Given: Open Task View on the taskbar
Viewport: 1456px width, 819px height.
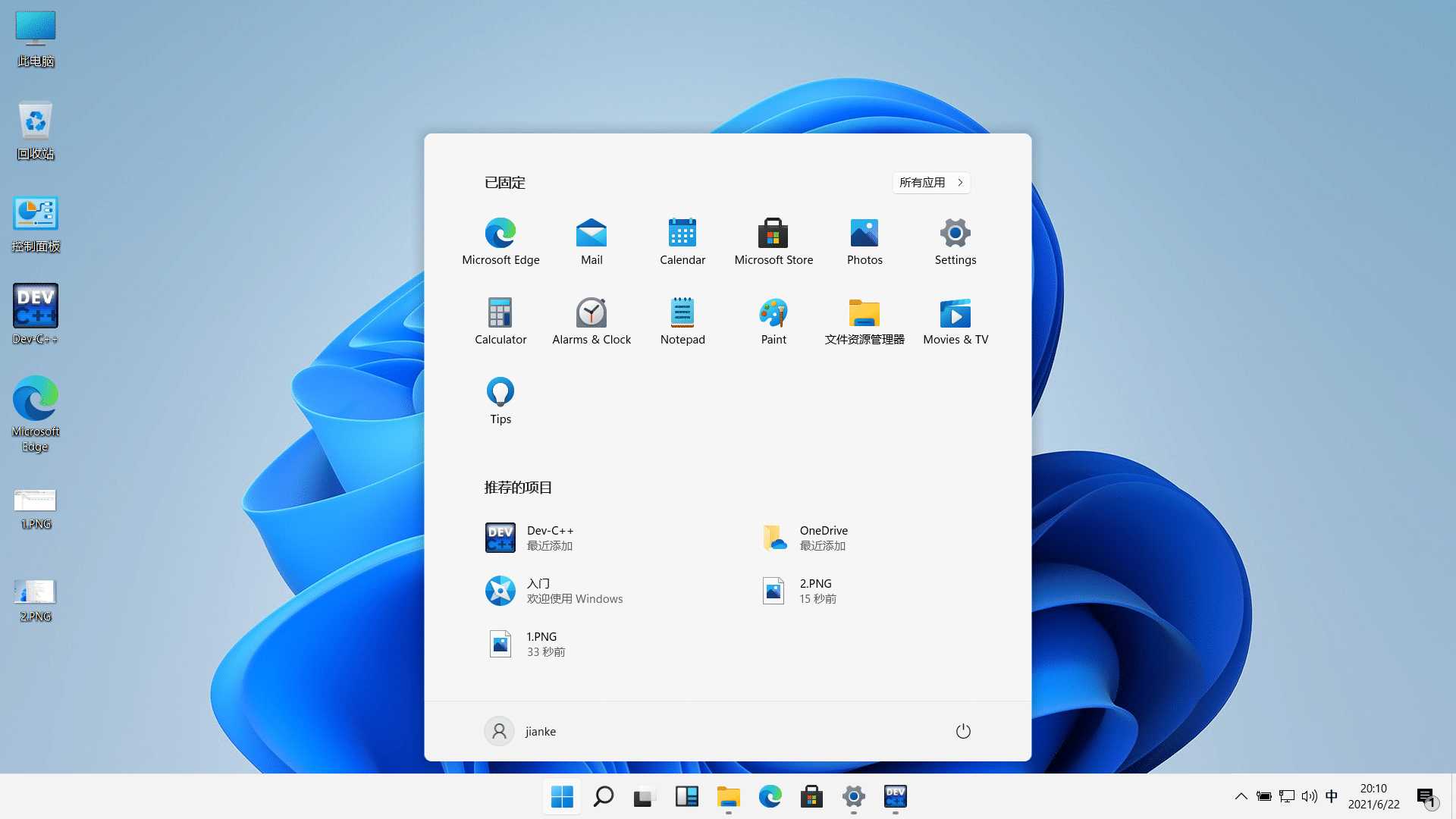Looking at the screenshot, I should tap(645, 796).
